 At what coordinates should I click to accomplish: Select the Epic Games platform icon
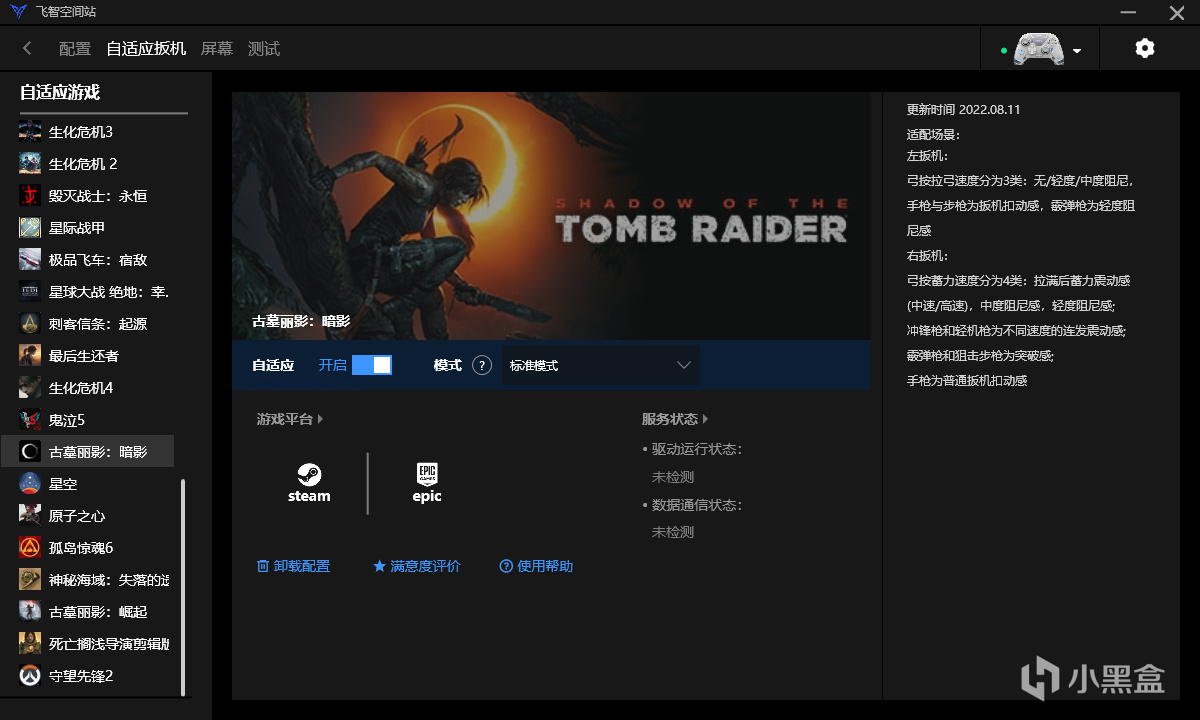pos(427,483)
